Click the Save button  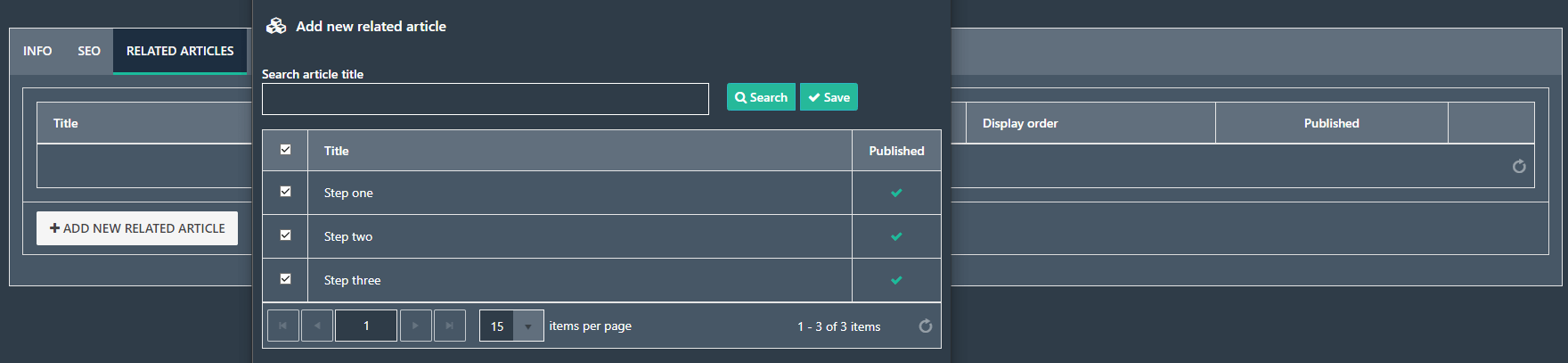point(829,97)
